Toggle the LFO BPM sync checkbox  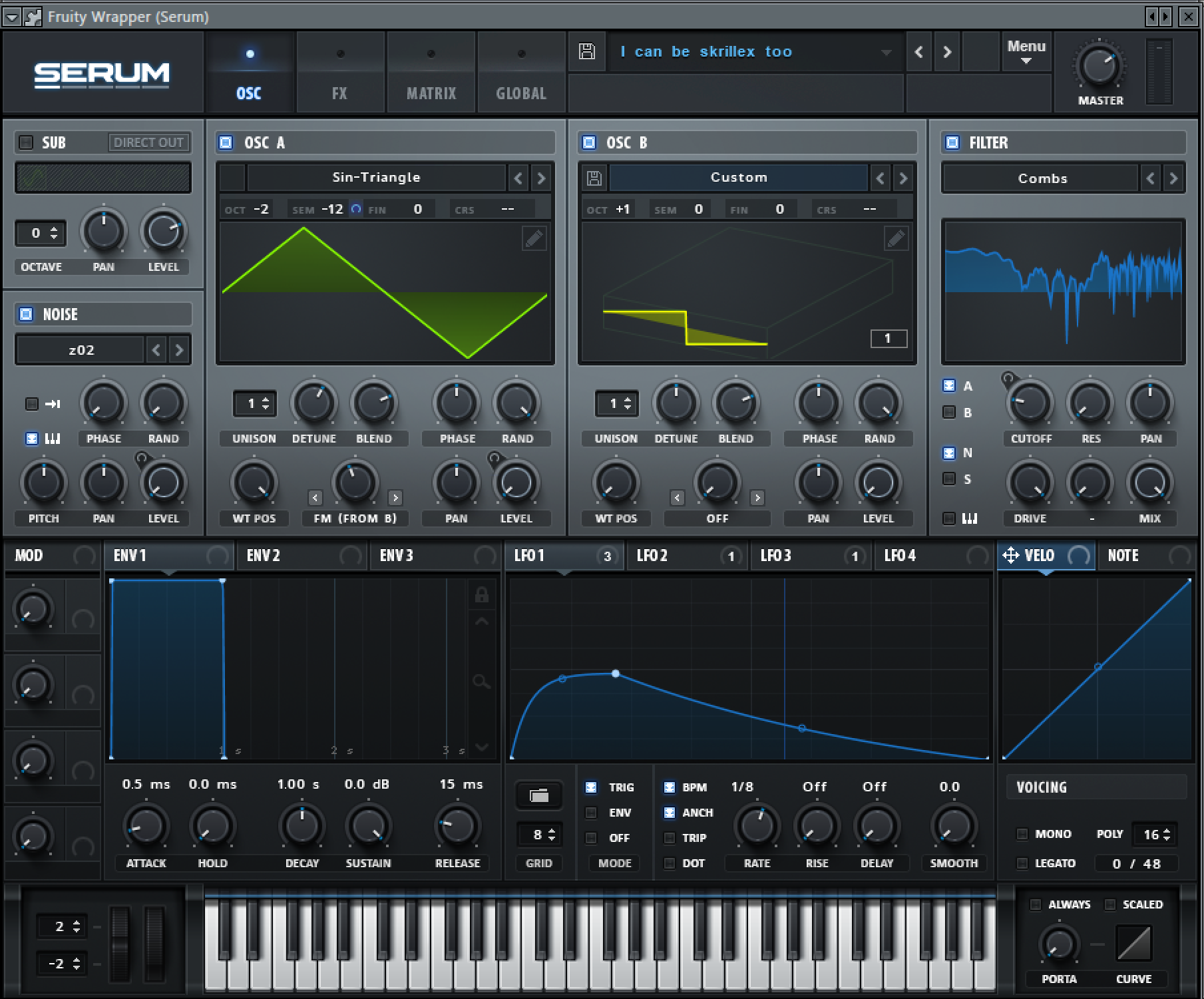click(670, 787)
